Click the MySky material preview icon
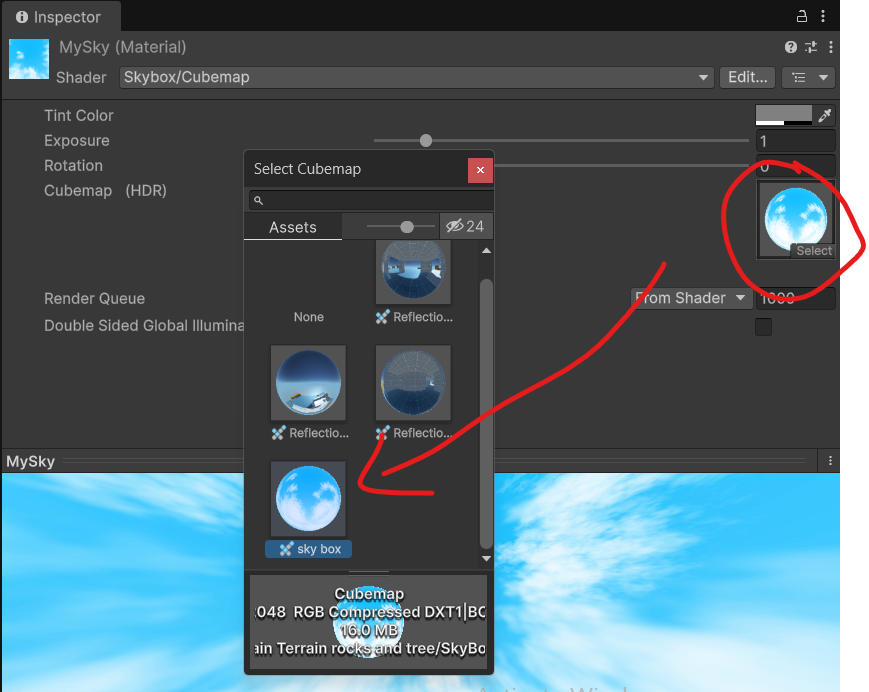The width and height of the screenshot is (869, 692). click(x=29, y=60)
